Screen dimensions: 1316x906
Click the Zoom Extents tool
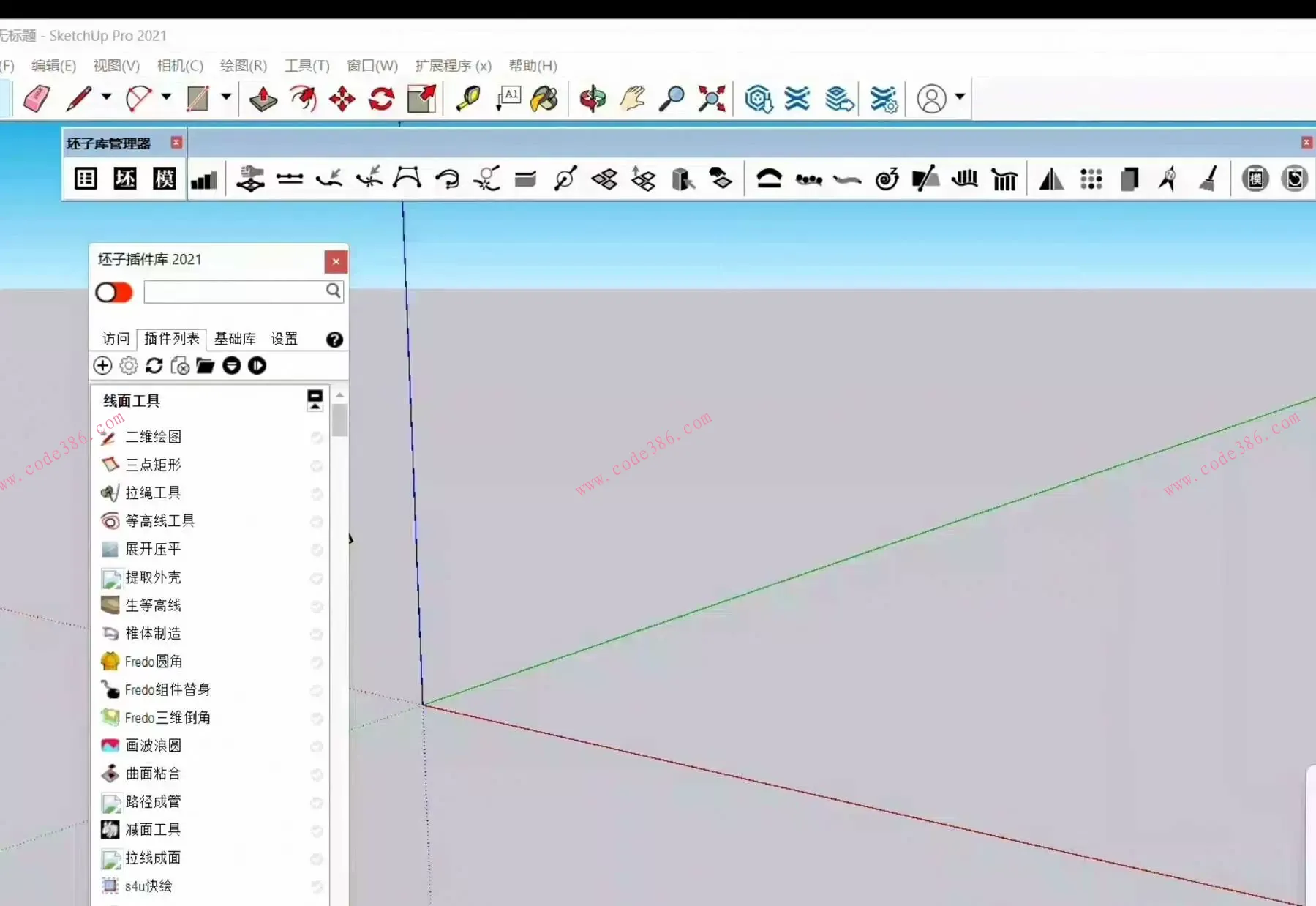[712, 98]
